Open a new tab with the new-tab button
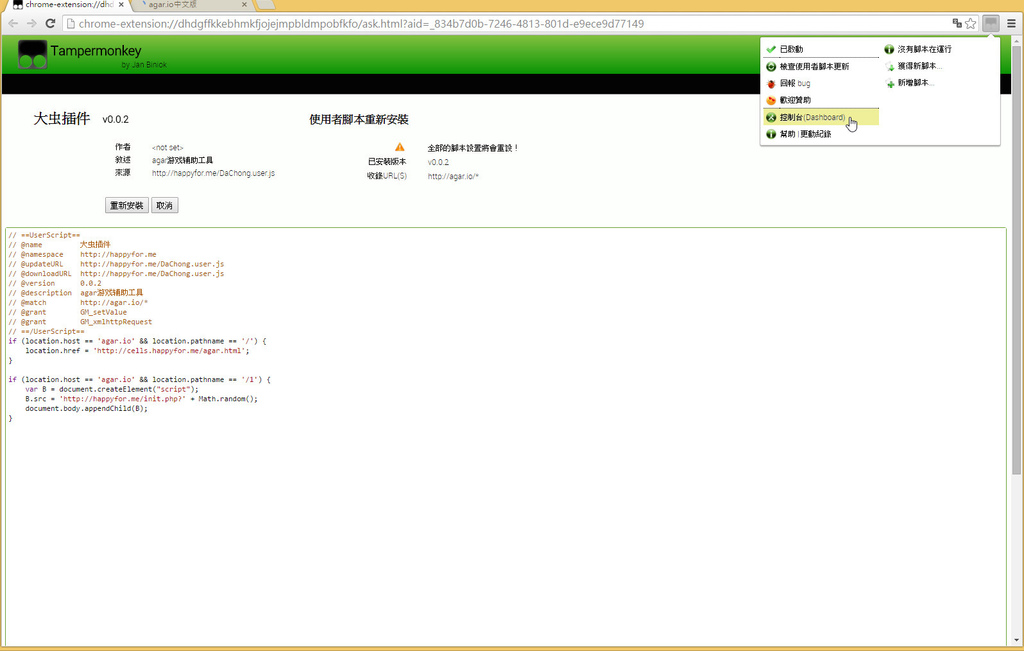The image size is (1024, 651). (264, 5)
